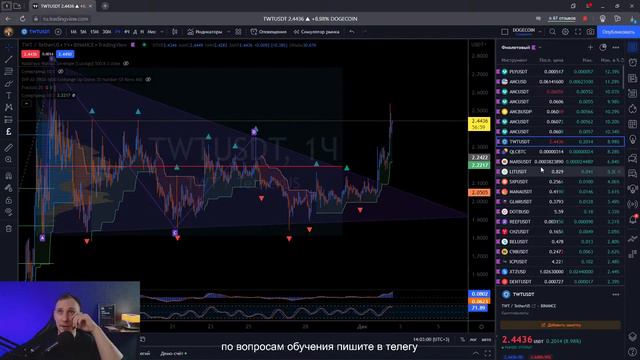The image size is (640, 360).
Task: Open the chart layout selector square
Action: (x=505, y=32)
